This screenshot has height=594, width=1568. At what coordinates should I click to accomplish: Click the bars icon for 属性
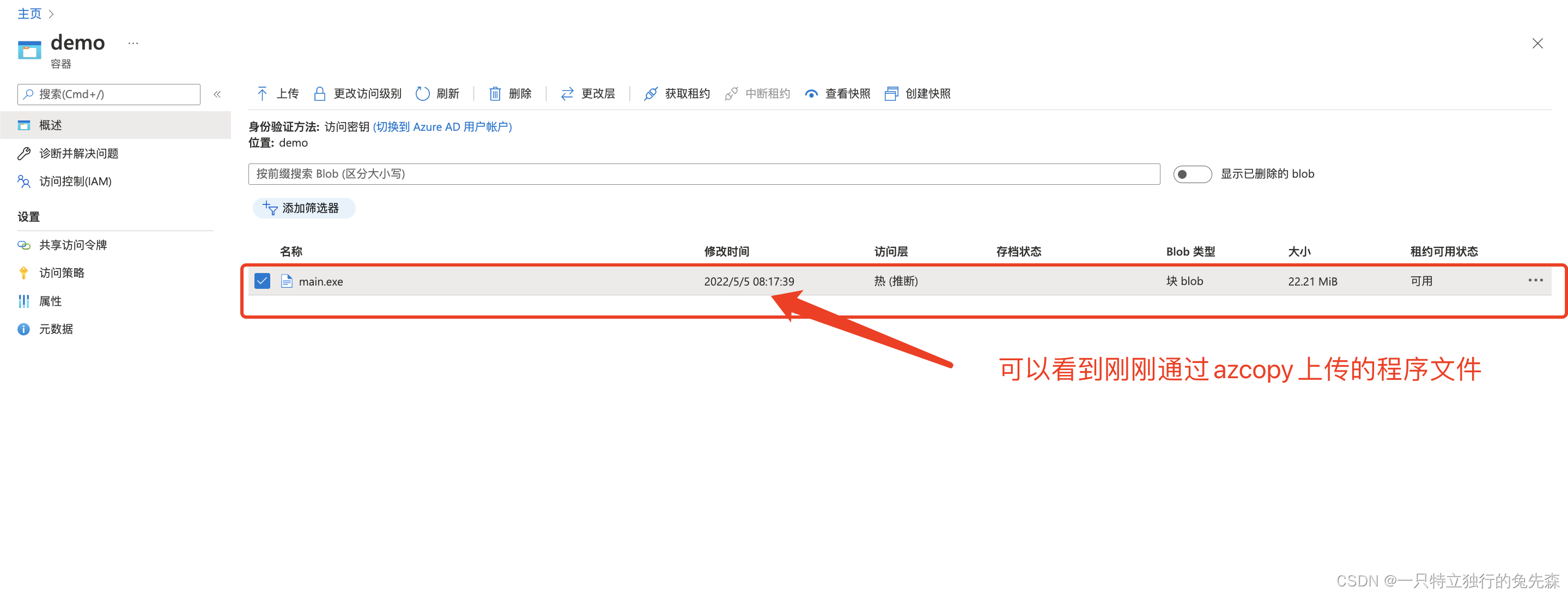[x=24, y=301]
